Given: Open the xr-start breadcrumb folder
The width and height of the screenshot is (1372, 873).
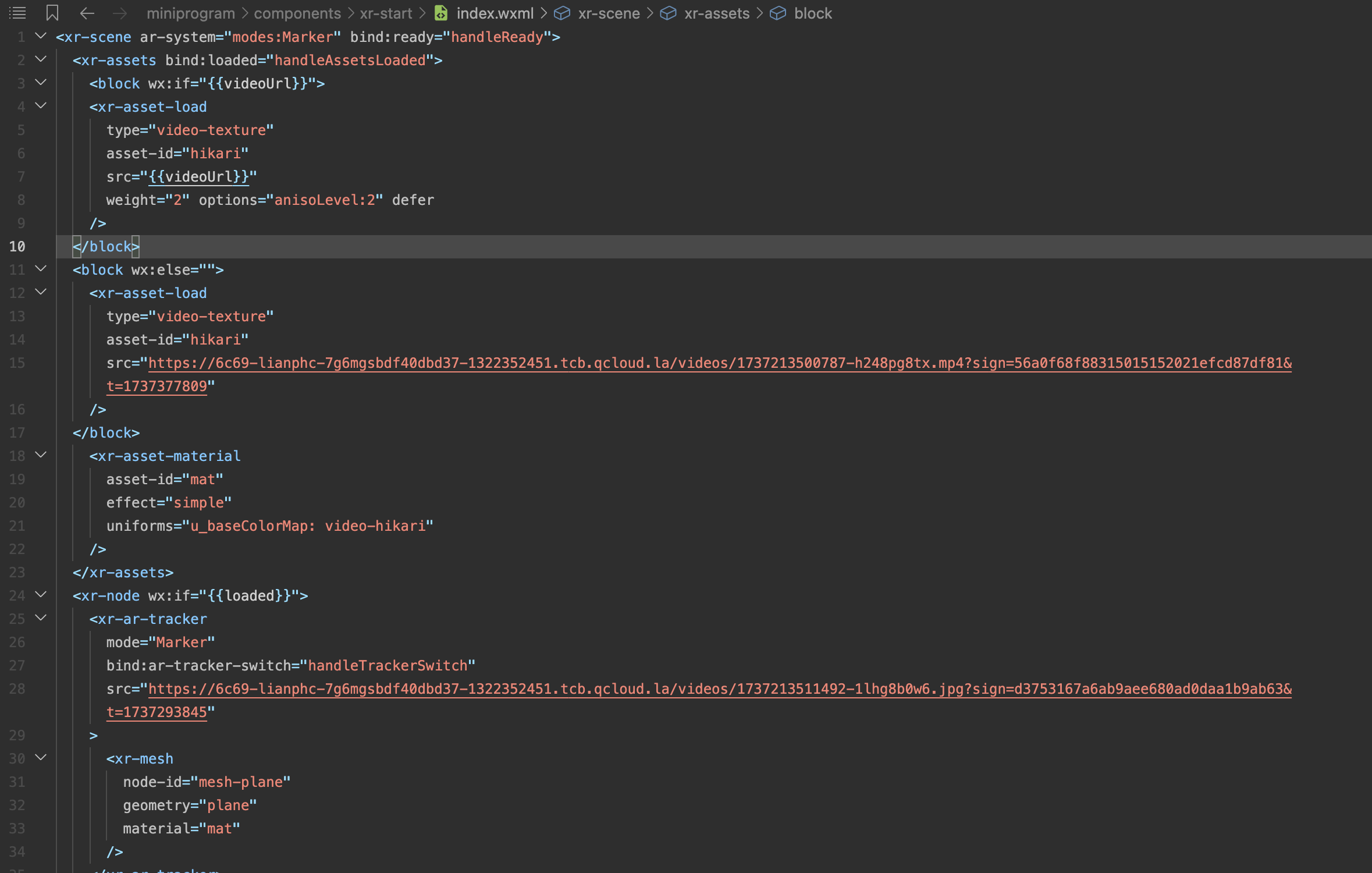Looking at the screenshot, I should tap(386, 13).
